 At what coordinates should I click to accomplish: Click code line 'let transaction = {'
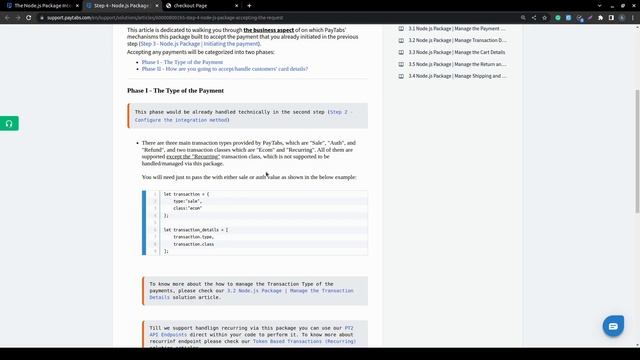(x=186, y=194)
